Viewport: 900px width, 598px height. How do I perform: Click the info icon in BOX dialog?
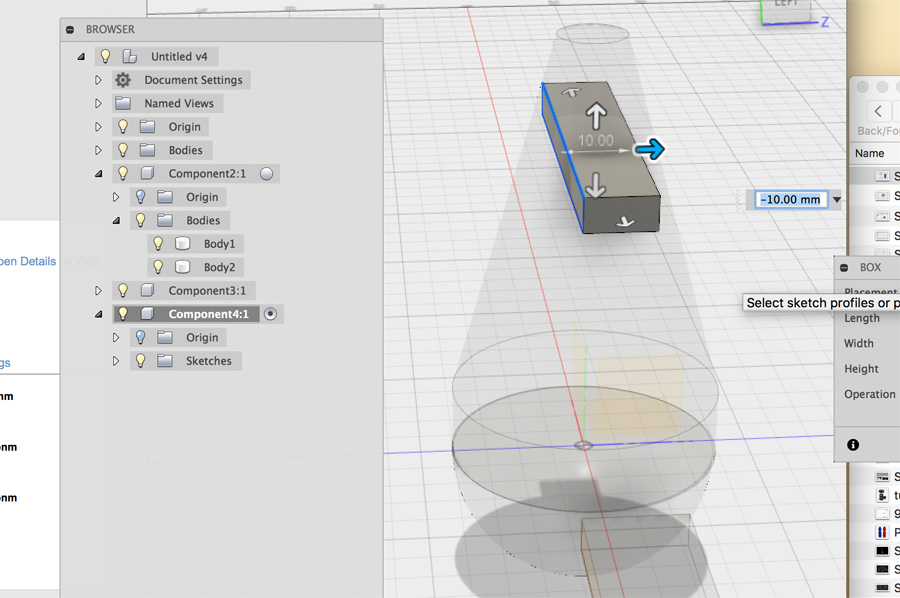coord(853,445)
